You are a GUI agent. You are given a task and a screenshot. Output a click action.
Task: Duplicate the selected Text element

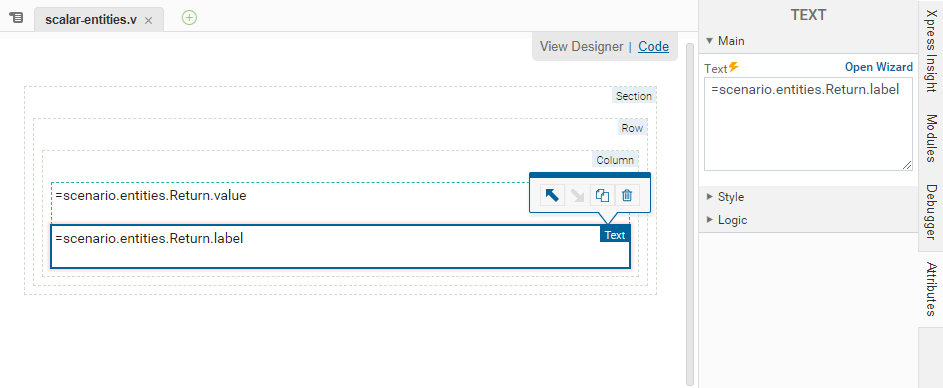pos(602,196)
